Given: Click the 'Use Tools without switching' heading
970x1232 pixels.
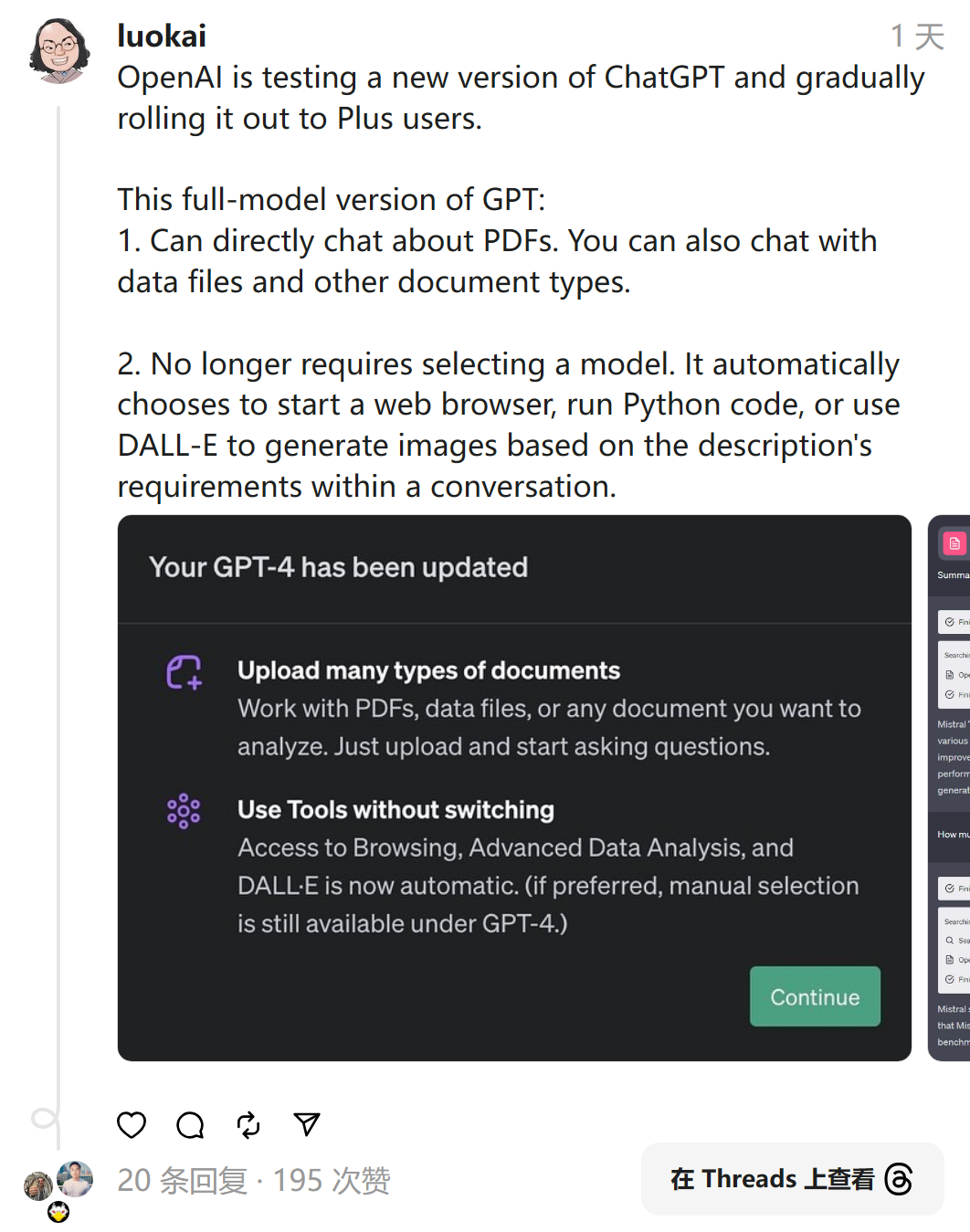Looking at the screenshot, I should coord(395,810).
